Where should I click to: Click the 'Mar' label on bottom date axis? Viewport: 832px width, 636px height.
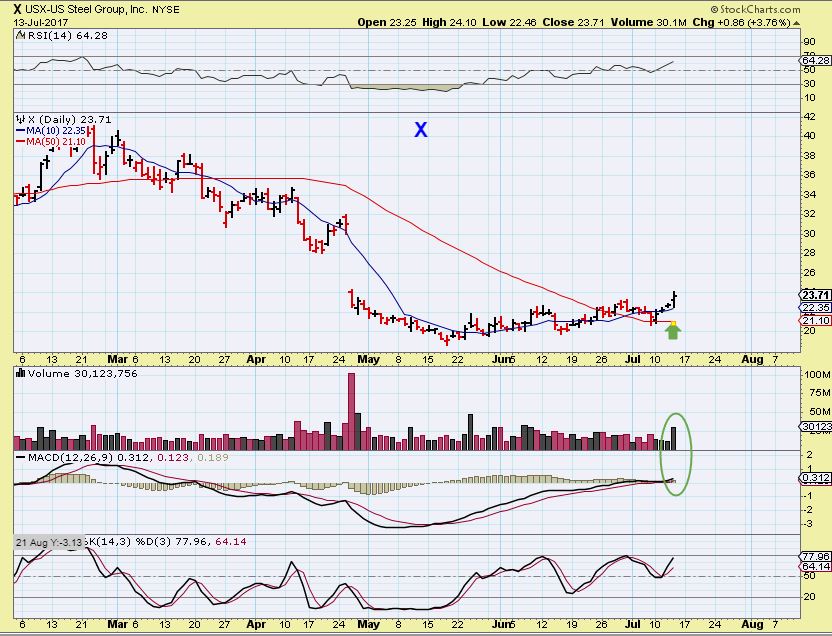[x=118, y=624]
